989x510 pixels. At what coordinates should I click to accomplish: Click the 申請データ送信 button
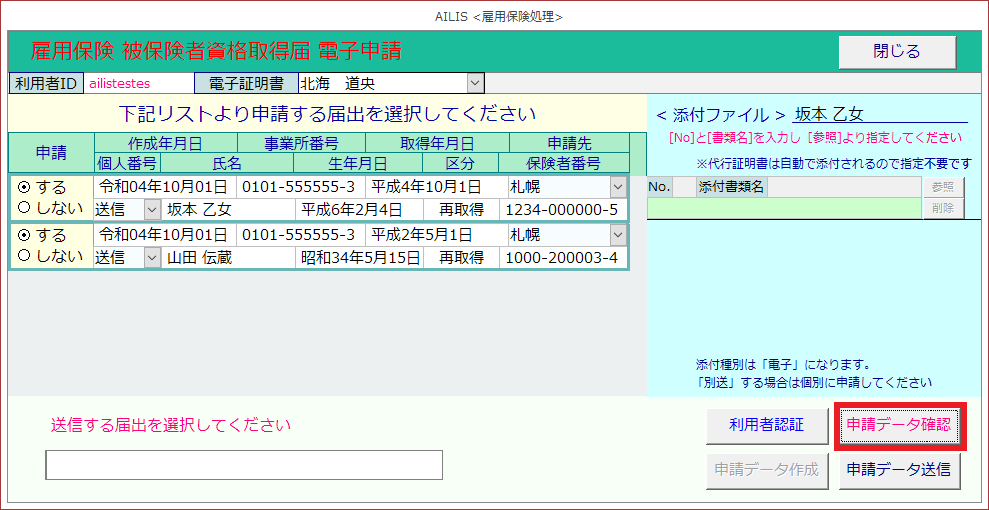point(899,469)
